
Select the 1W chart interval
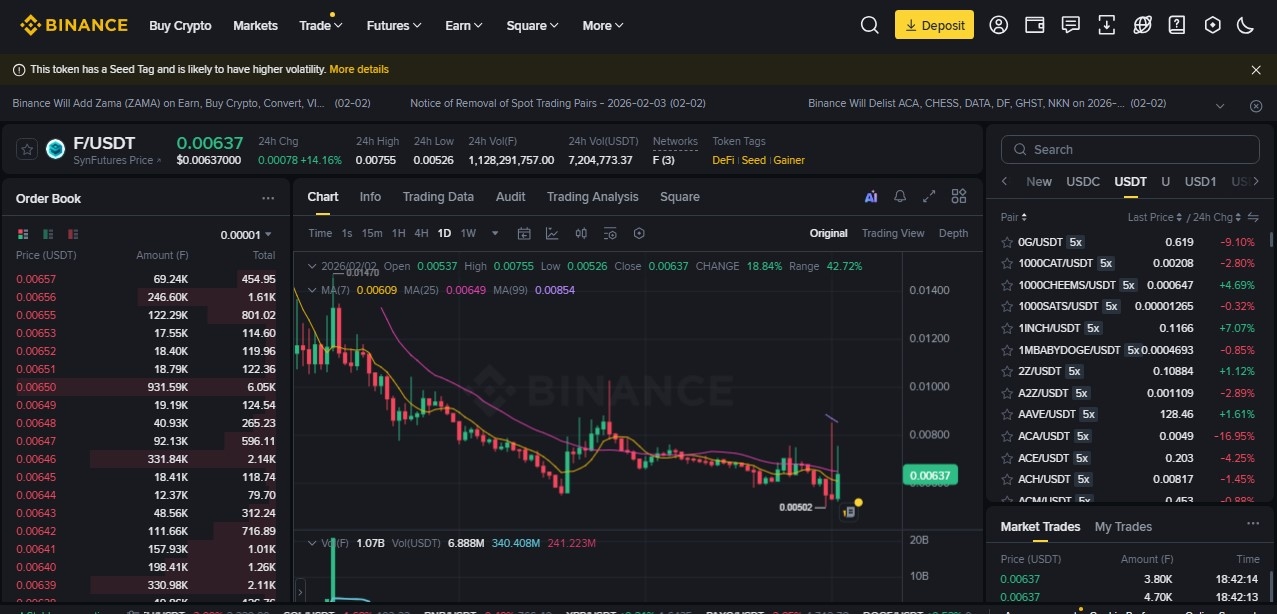(468, 233)
